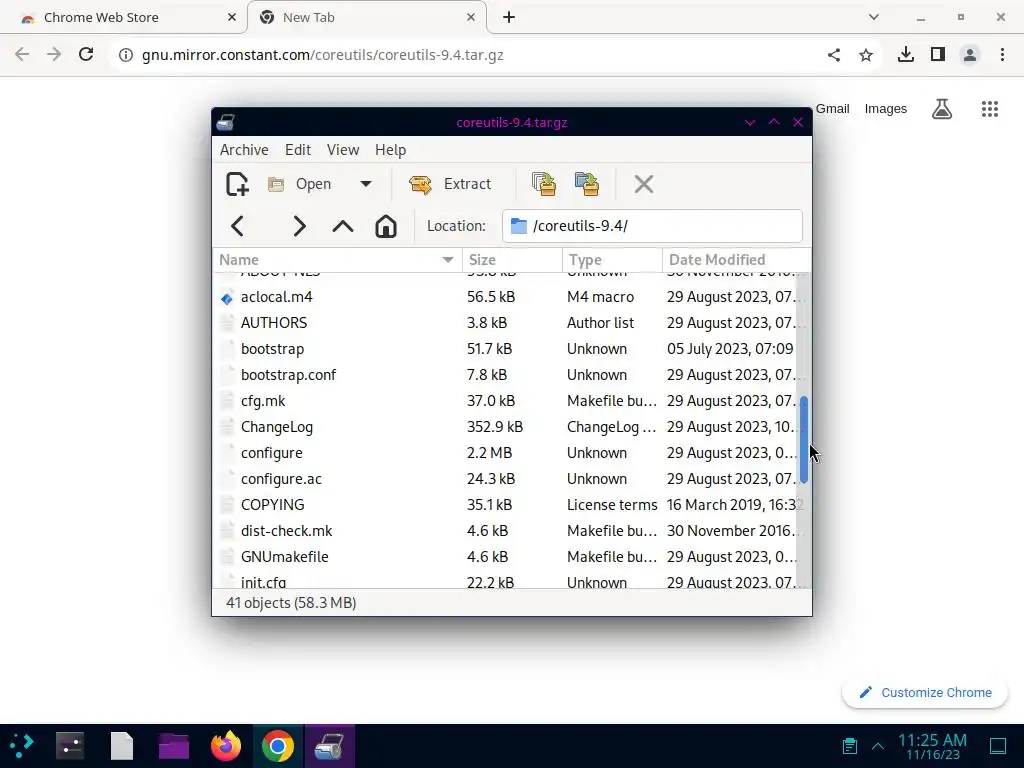Sort file list by Name column
The height and width of the screenshot is (768, 1024).
click(x=337, y=260)
